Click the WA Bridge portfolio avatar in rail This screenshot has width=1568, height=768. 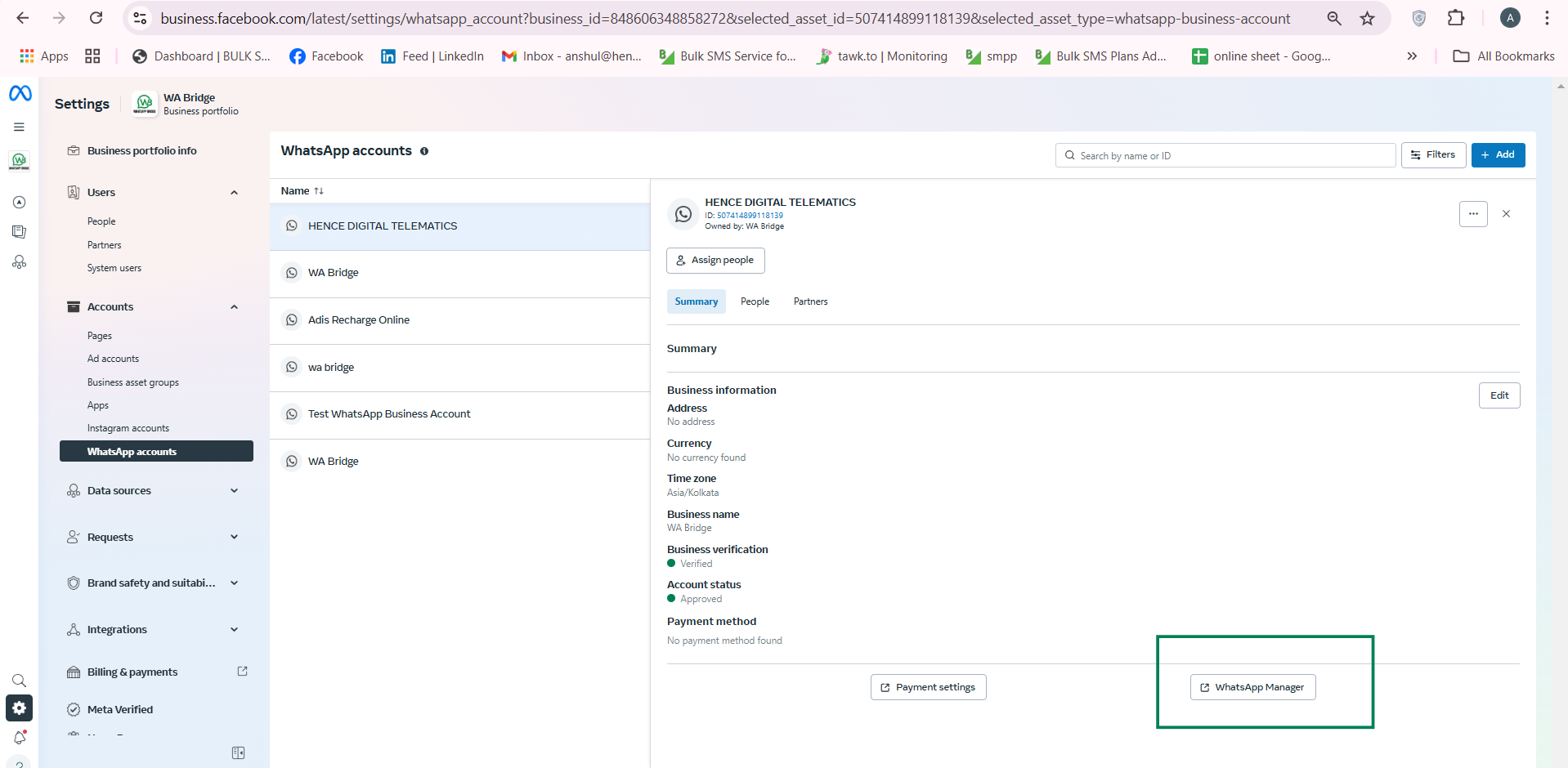pyautogui.click(x=19, y=161)
